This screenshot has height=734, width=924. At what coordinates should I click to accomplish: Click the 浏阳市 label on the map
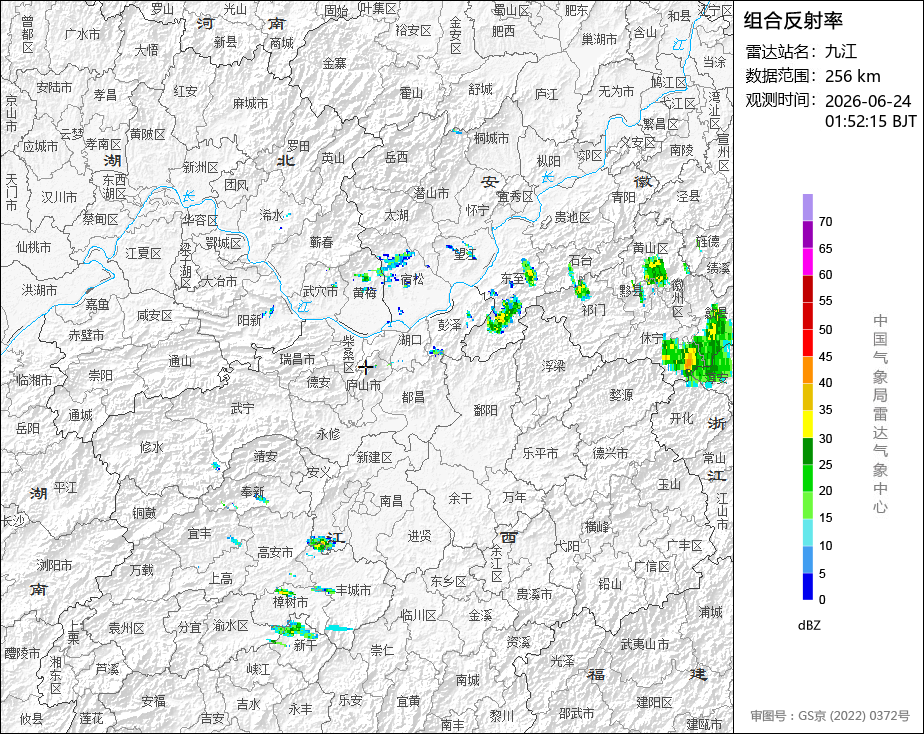point(54,566)
